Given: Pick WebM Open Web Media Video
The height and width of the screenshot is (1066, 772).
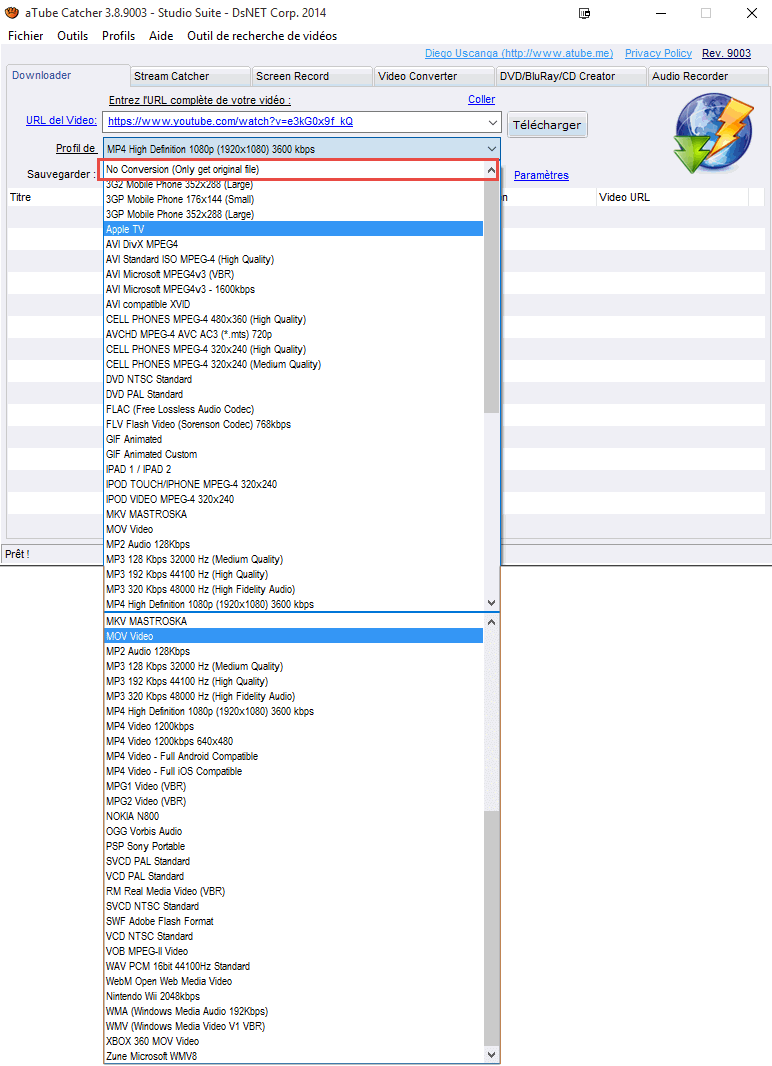Looking at the screenshot, I should tap(294, 981).
